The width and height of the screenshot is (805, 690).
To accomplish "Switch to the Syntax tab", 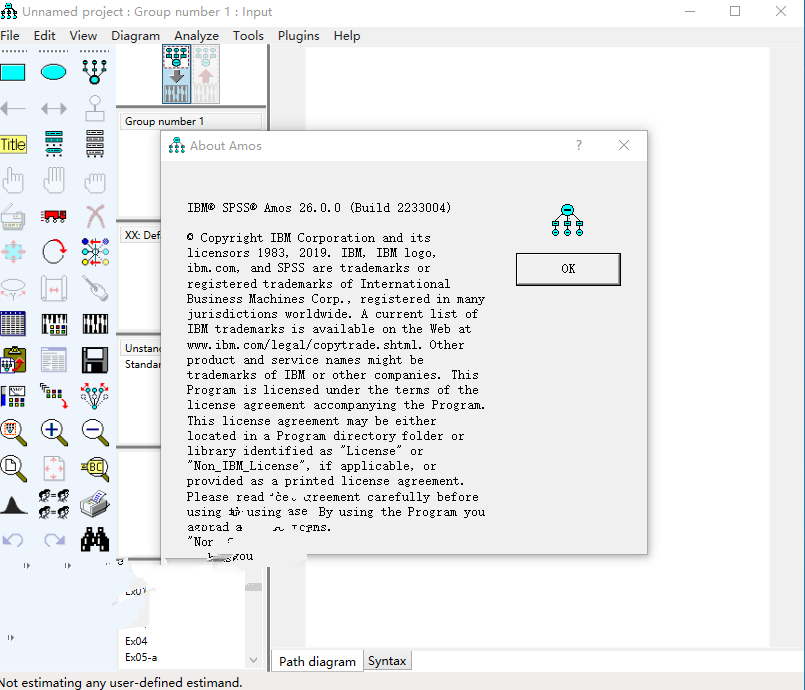I will pos(387,661).
